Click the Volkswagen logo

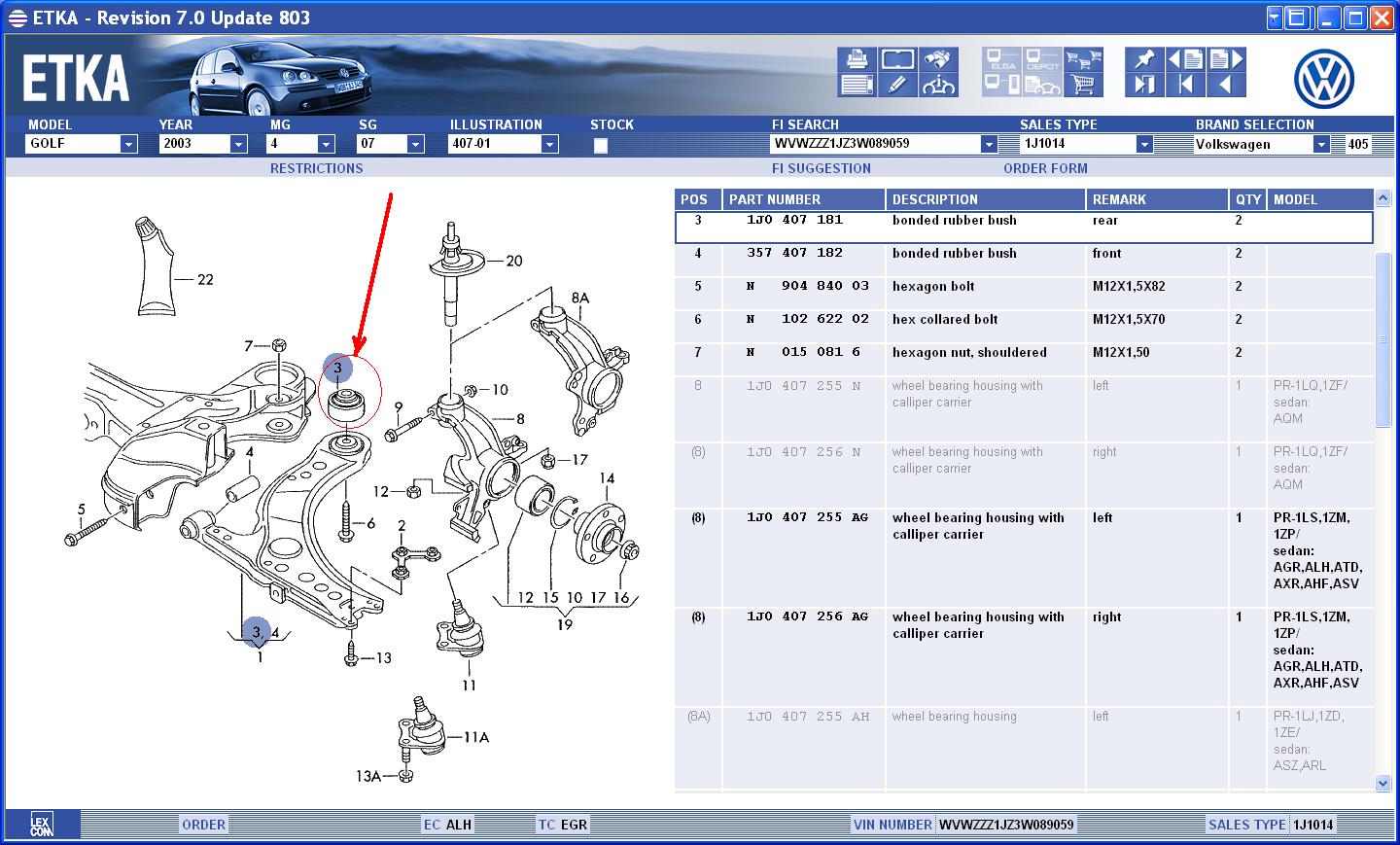pyautogui.click(x=1324, y=78)
